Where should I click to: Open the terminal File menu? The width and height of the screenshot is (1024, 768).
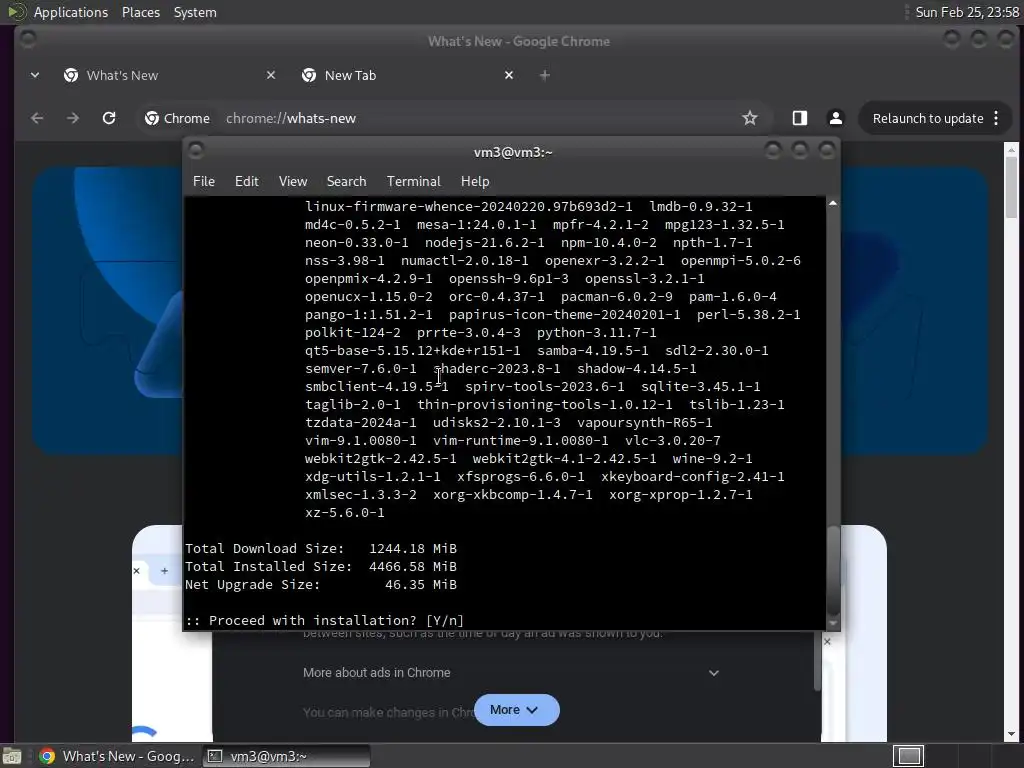pyautogui.click(x=204, y=182)
